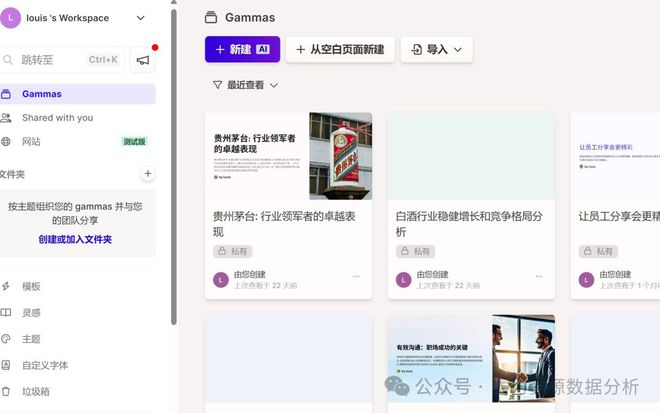
Task: Click the 由您创建 text on 贵州茅台 card
Action: click(250, 274)
